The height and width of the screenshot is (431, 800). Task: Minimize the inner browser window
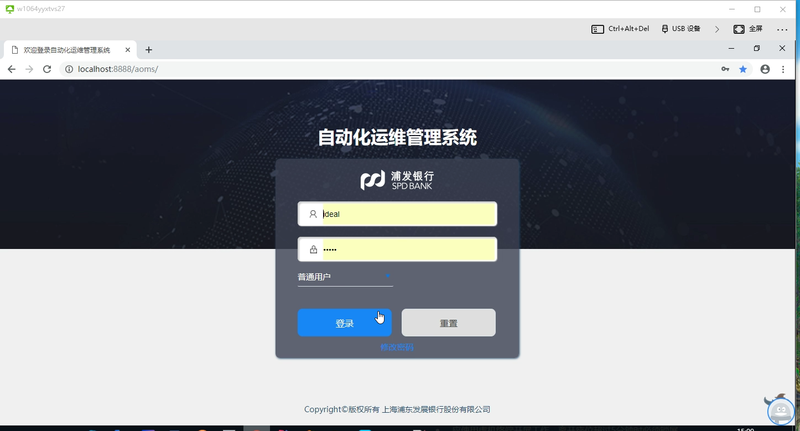(731, 48)
